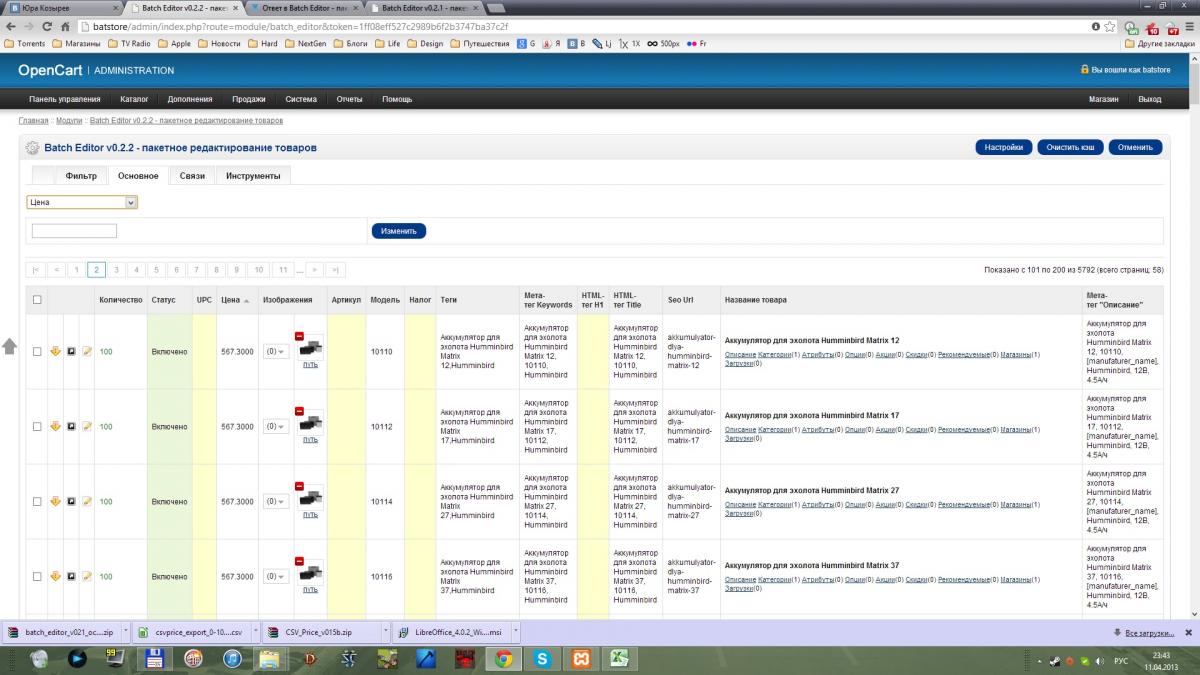This screenshot has height=675, width=1200.
Task: Remove the image with the red minus in the 10112 row
Action: click(x=299, y=412)
